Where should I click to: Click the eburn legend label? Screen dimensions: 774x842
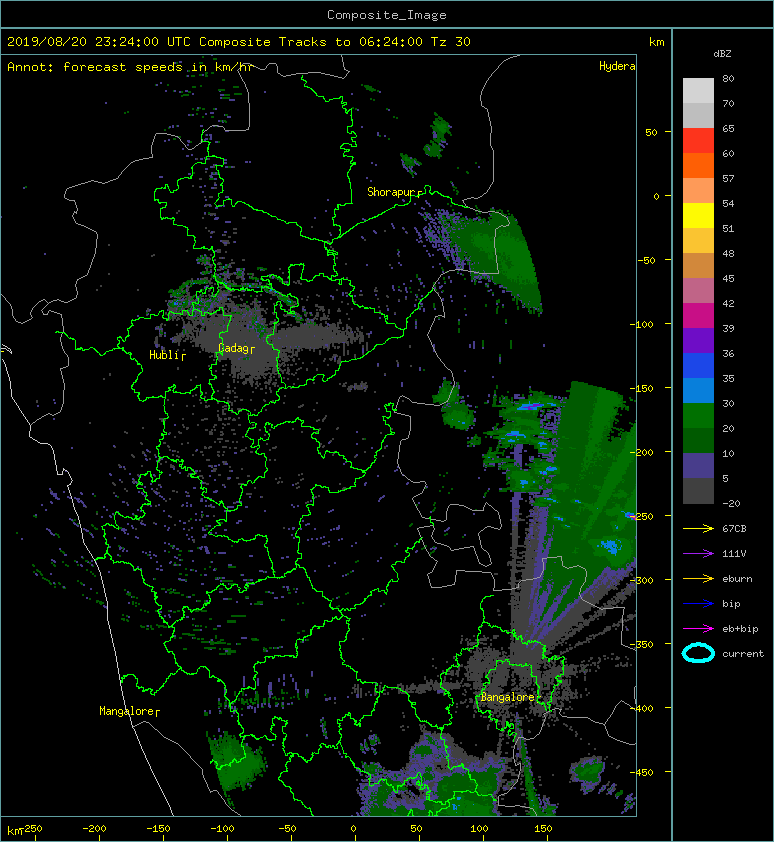[x=737, y=579]
